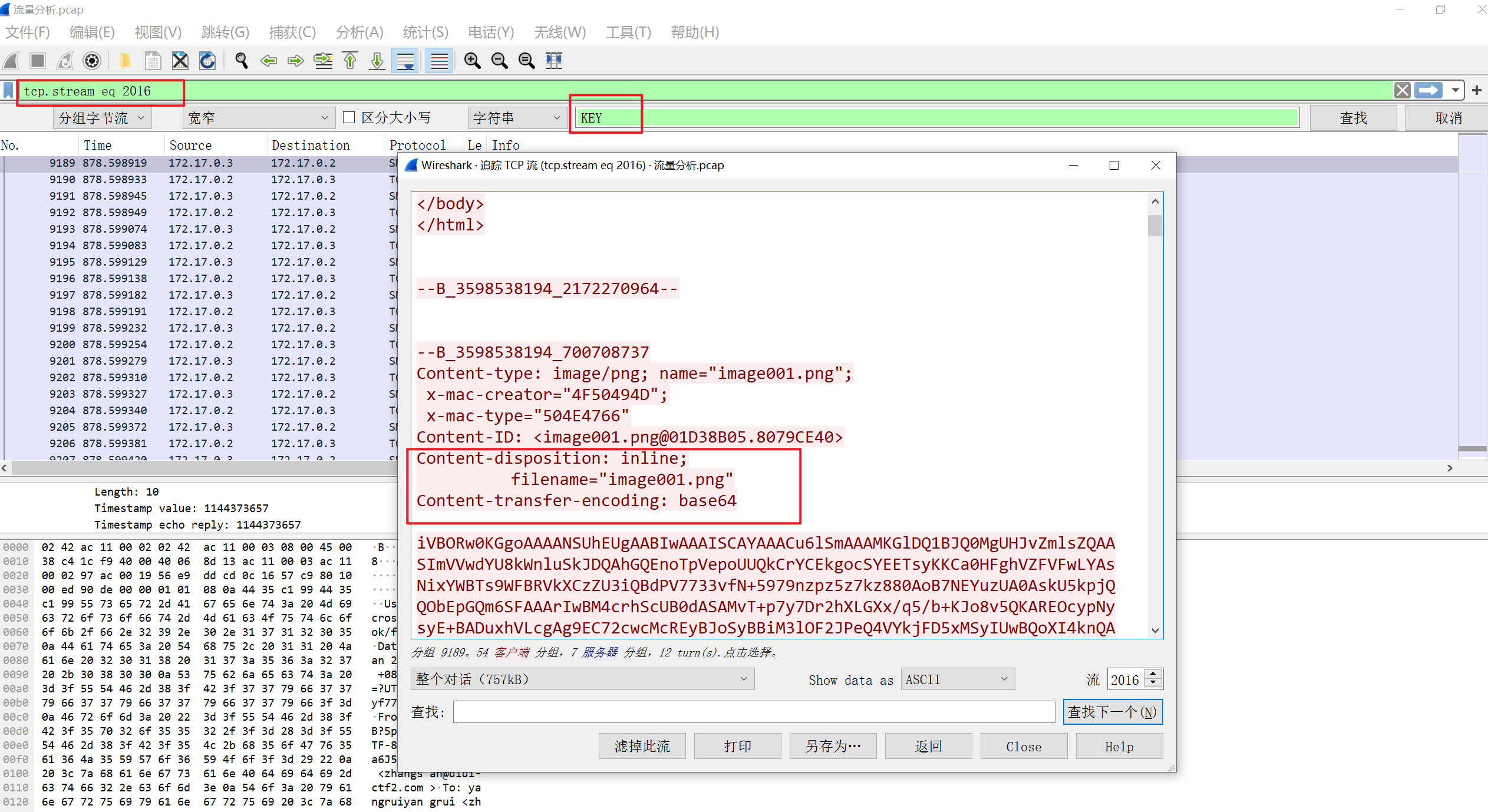The image size is (1488, 812).
Task: Jump to the first packet icon
Action: 350,61
